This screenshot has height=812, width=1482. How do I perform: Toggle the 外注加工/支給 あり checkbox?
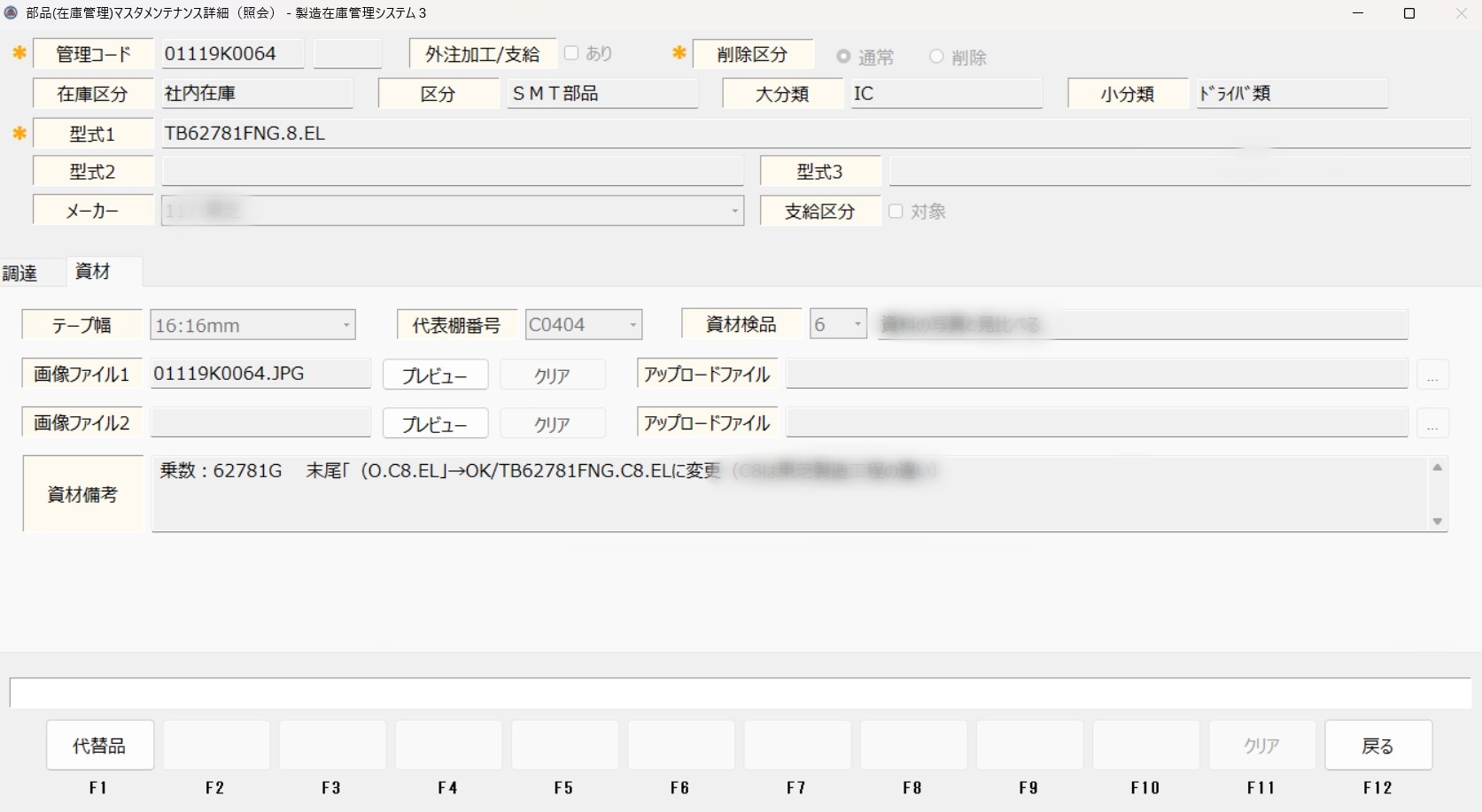click(x=571, y=54)
